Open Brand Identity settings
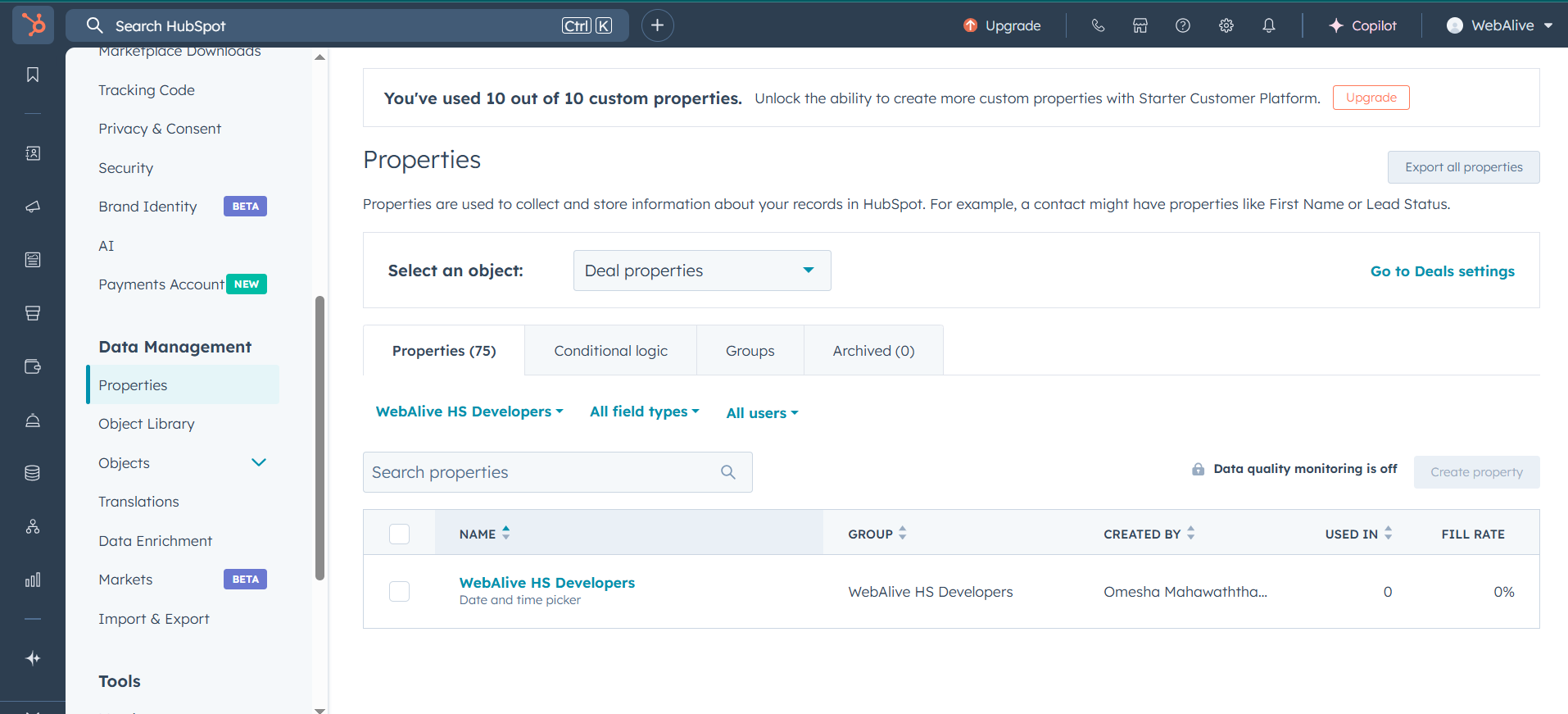This screenshot has height=714, width=1568. [x=147, y=207]
